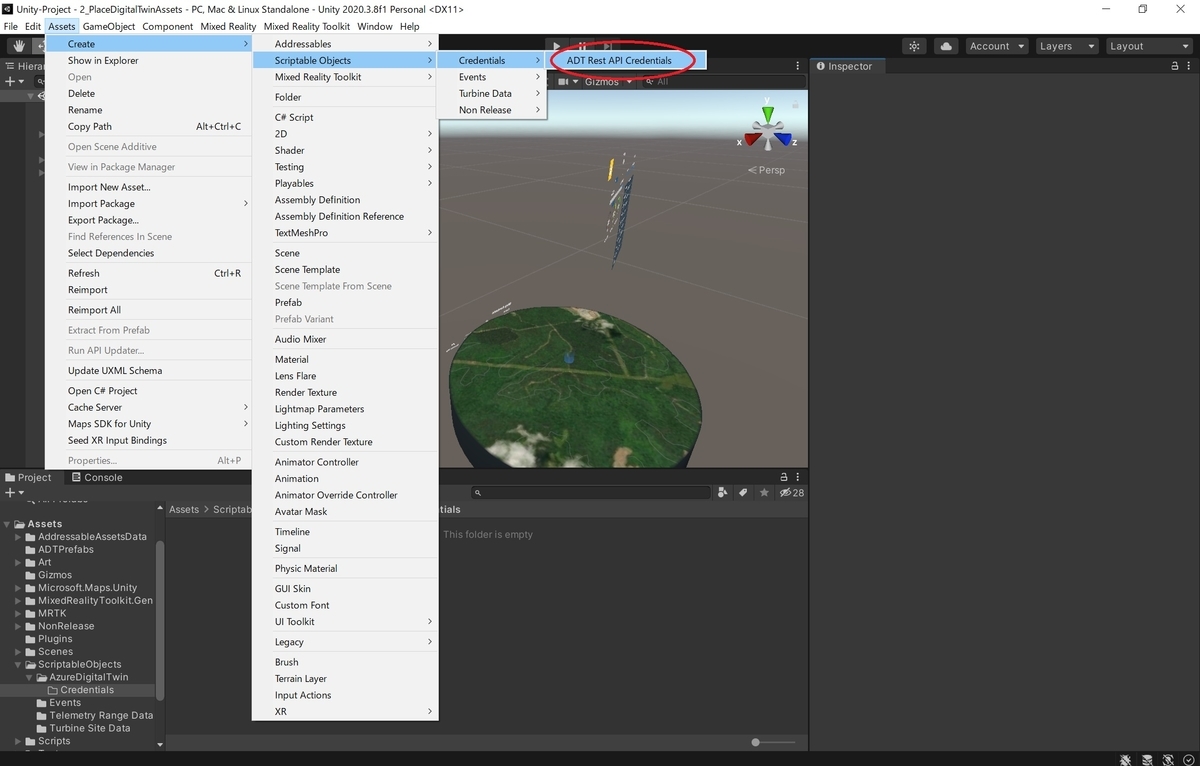Select Show in Explorer menu entry
The width and height of the screenshot is (1200, 766).
coord(148,60)
